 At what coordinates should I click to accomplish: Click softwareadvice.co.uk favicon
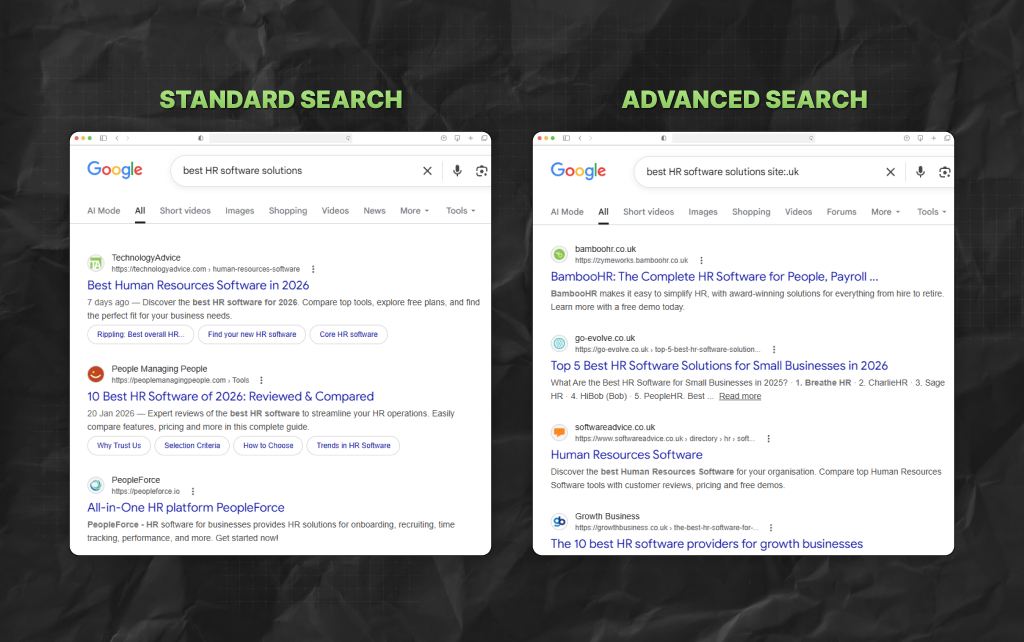click(x=559, y=432)
